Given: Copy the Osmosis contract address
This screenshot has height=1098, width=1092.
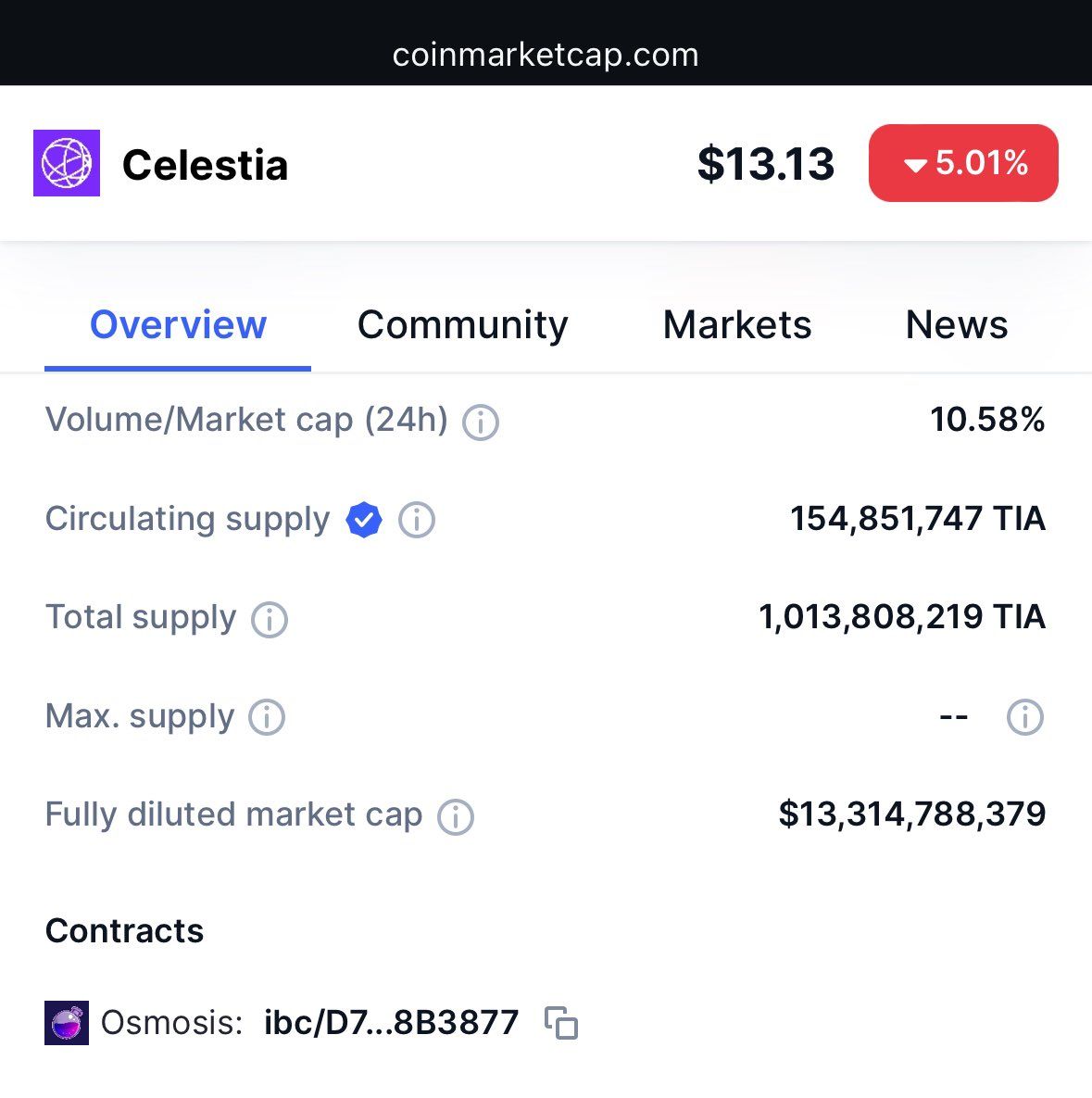Looking at the screenshot, I should (561, 1023).
